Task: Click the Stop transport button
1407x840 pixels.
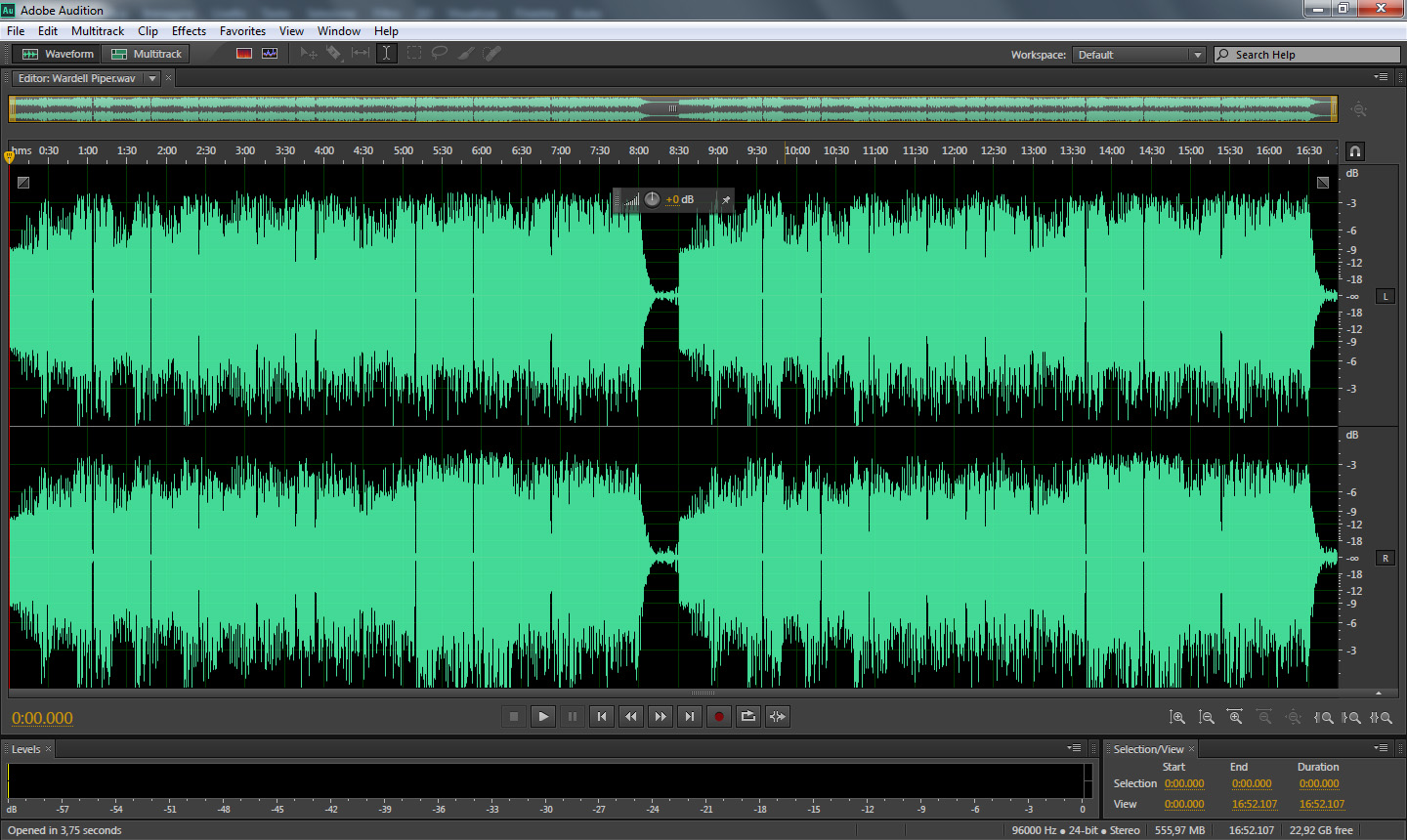Action: coord(514,716)
